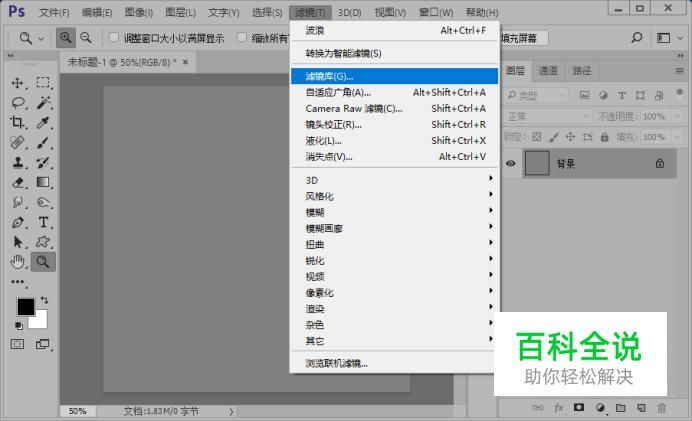Select the Pen tool

[x=17, y=222]
